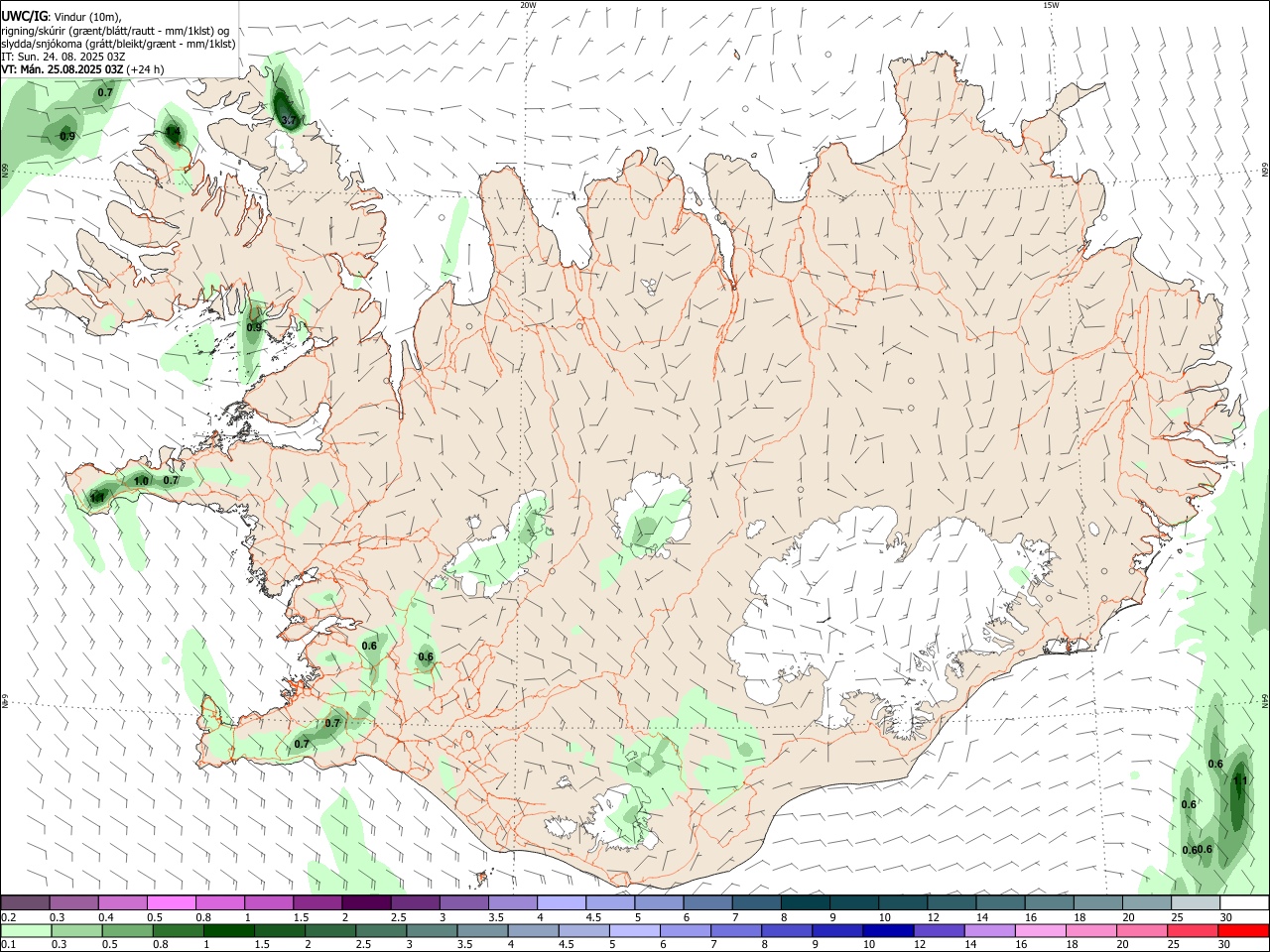The width and height of the screenshot is (1270, 952).
Task: Click the 'IT: Sun. 24. 08. 2025 03Z' line
Action: 63,57
